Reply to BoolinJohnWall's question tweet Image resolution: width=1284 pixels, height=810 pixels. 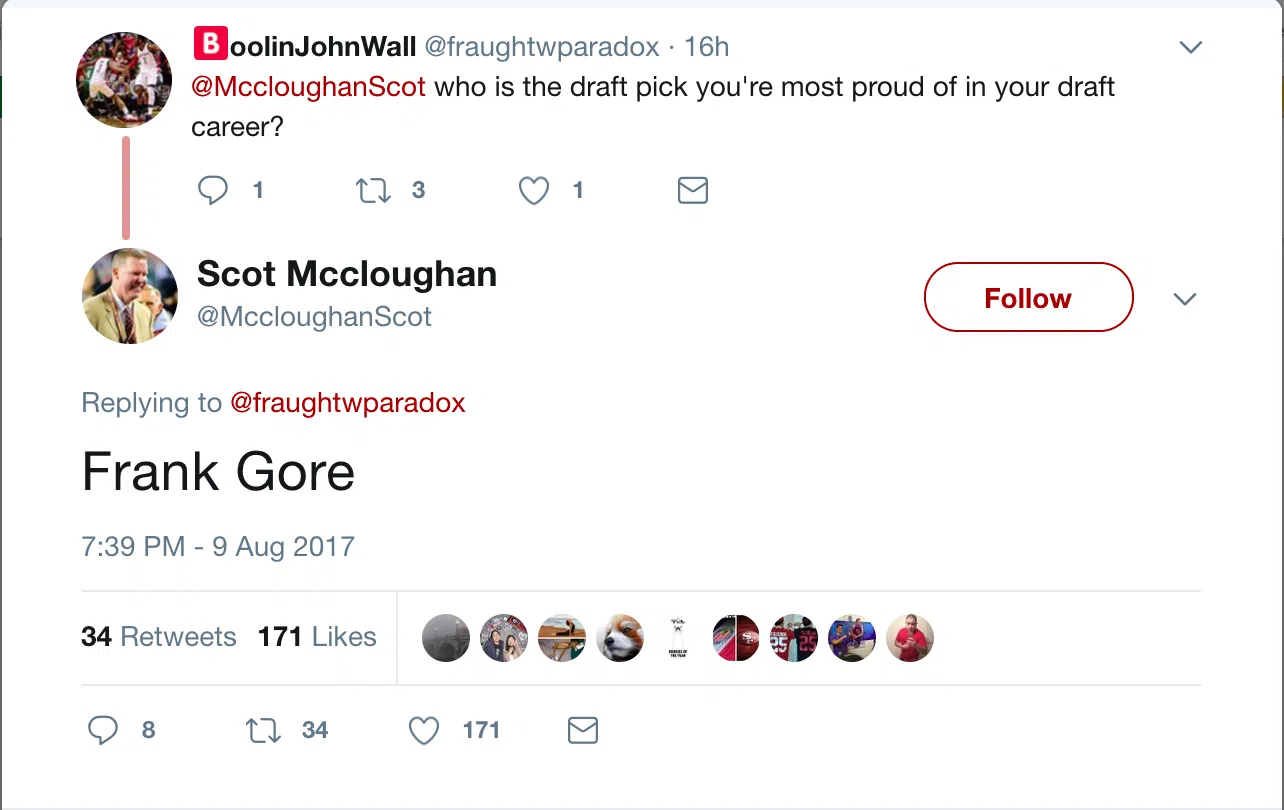(x=213, y=190)
